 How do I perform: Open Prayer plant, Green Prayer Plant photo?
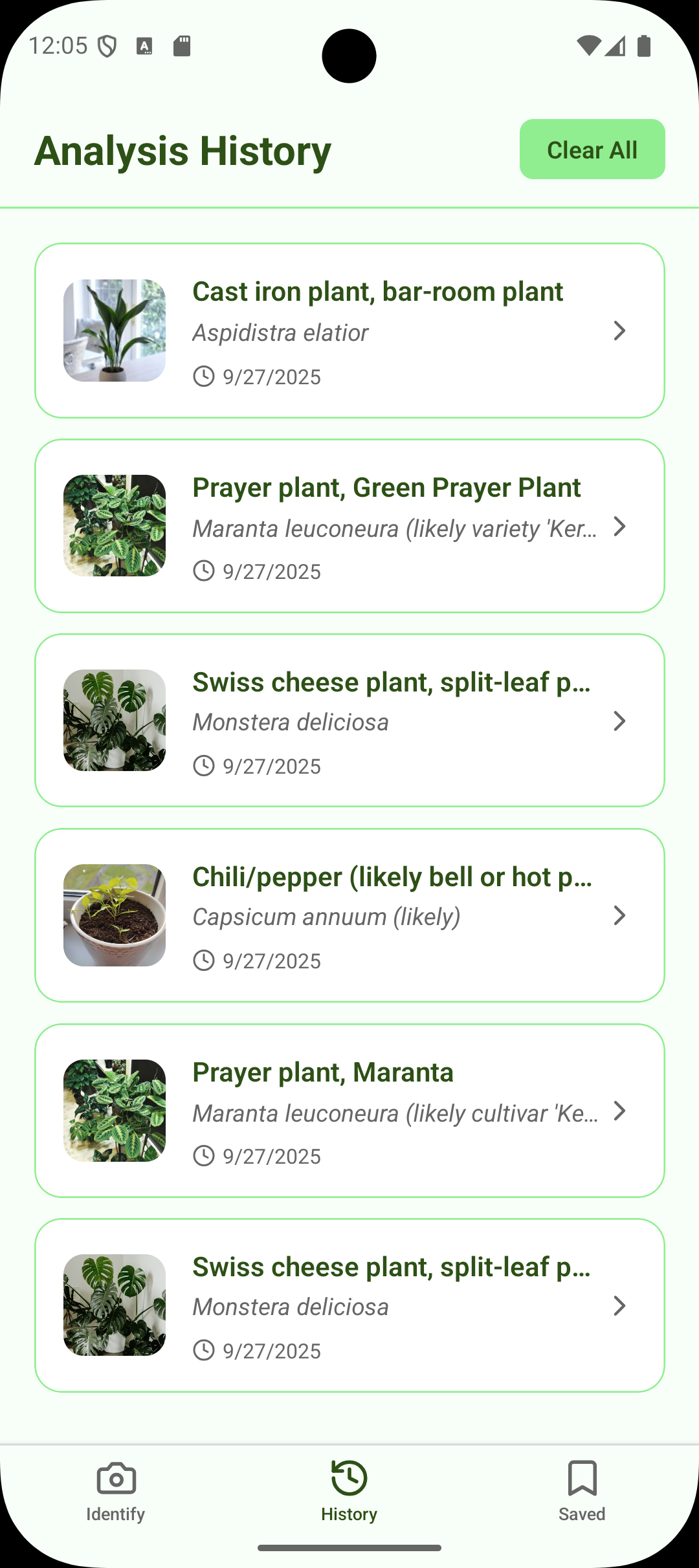click(115, 526)
